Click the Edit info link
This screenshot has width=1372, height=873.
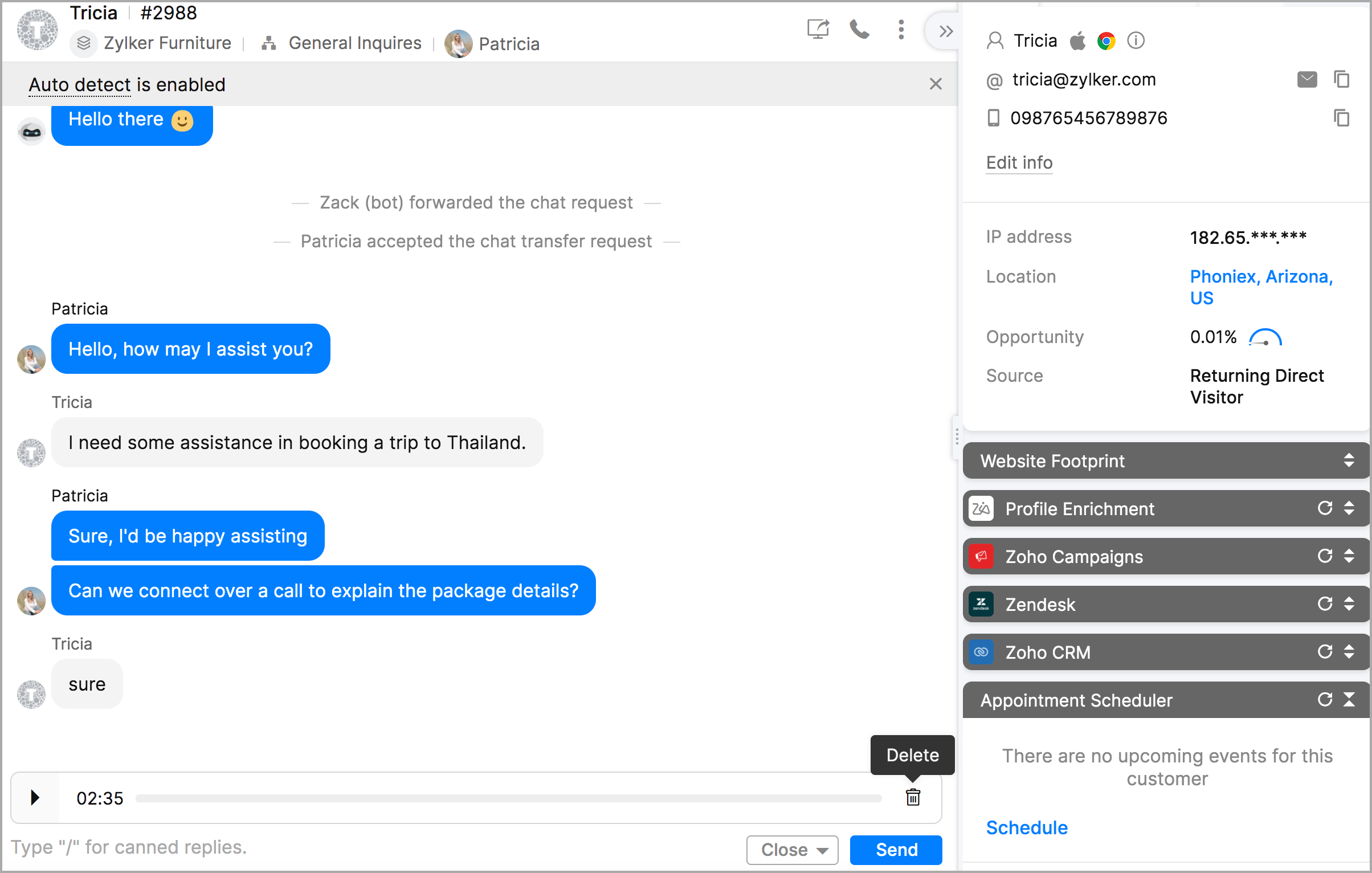[1019, 163]
